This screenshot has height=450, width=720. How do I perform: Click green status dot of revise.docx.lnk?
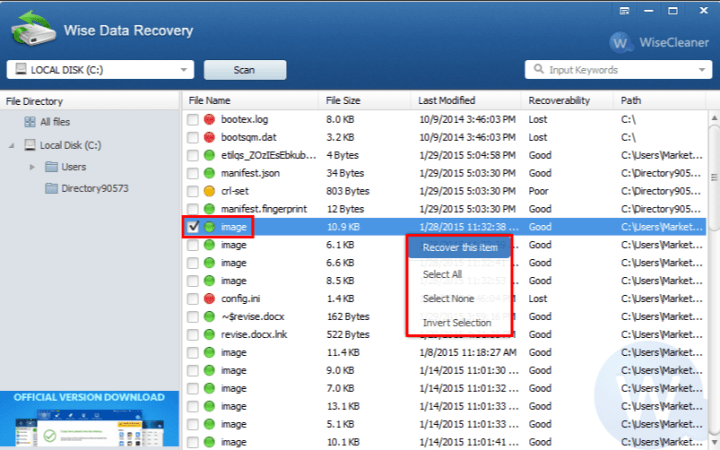209,334
